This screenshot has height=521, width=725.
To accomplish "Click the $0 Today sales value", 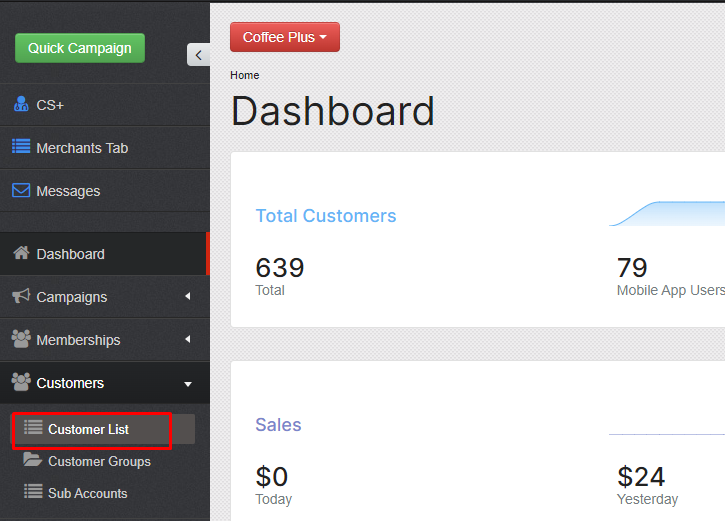I will click(272, 477).
